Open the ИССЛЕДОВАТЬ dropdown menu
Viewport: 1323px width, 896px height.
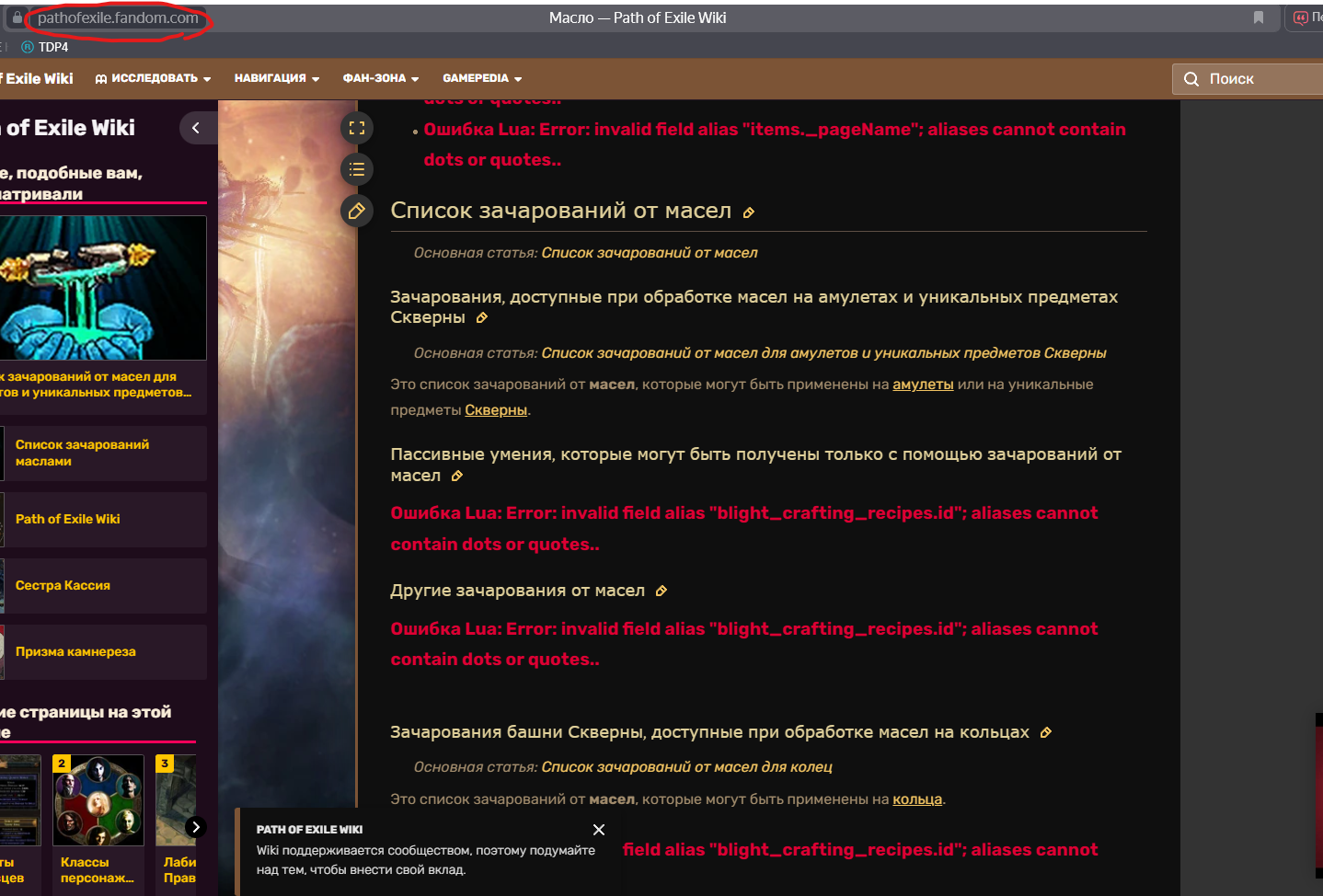tap(153, 78)
